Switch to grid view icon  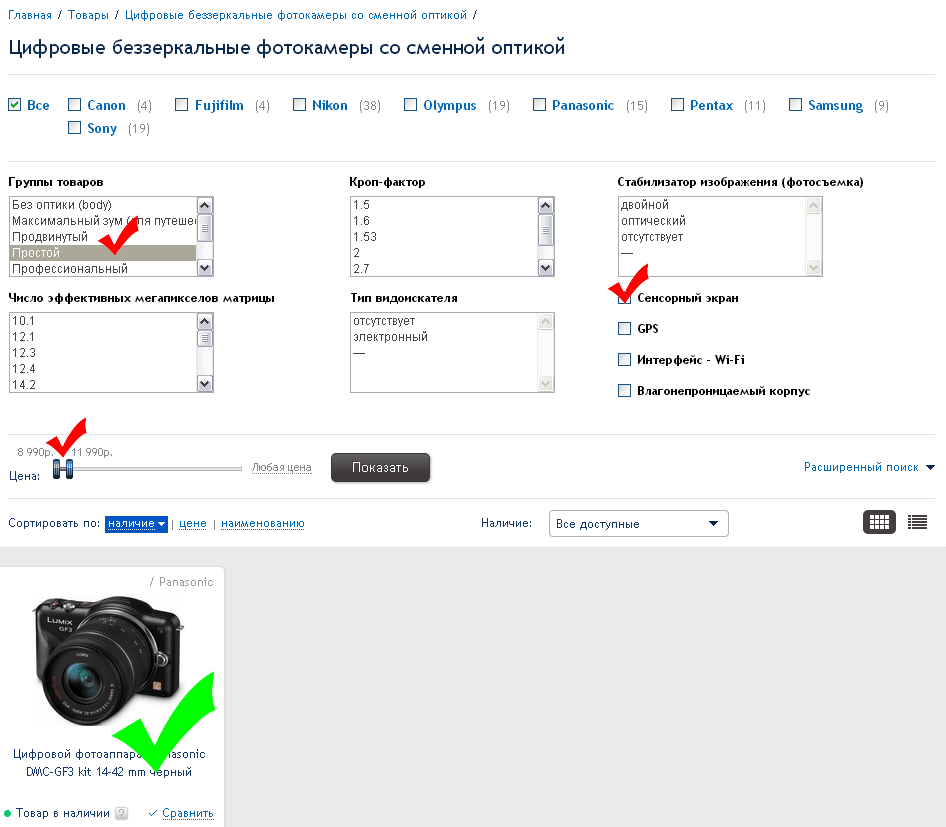pos(879,522)
